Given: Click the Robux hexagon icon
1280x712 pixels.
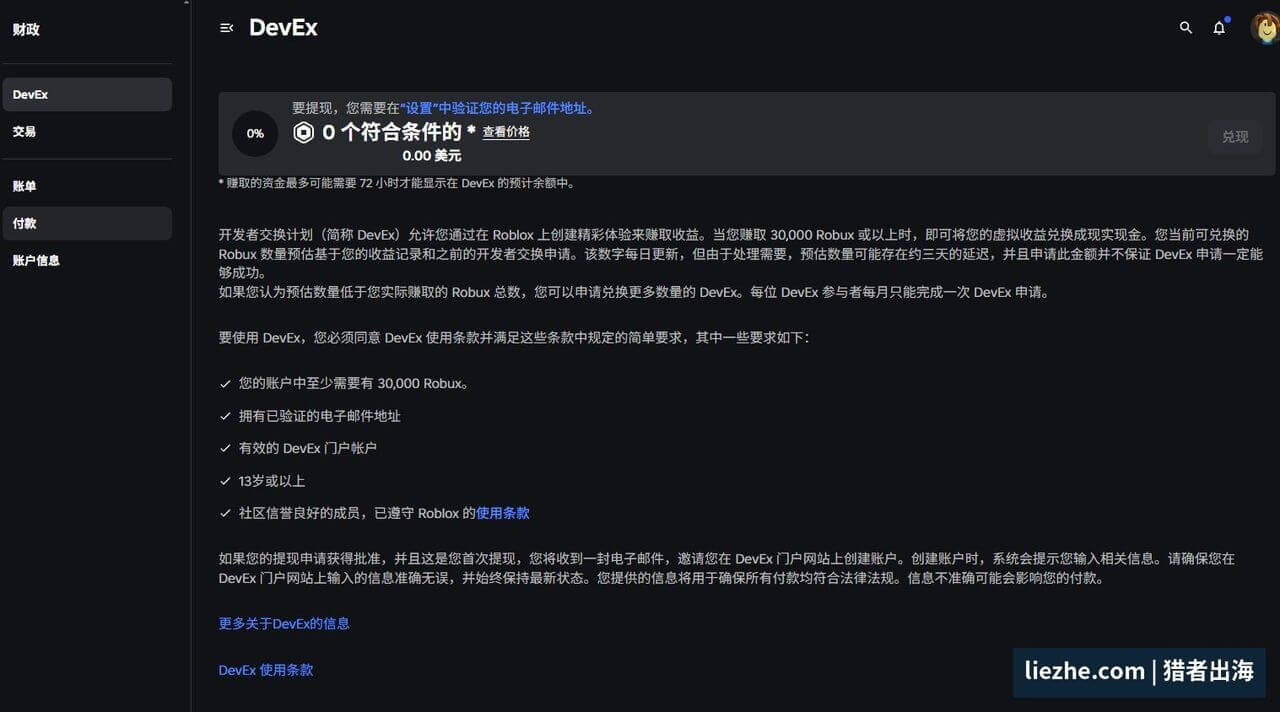Looking at the screenshot, I should click(304, 132).
